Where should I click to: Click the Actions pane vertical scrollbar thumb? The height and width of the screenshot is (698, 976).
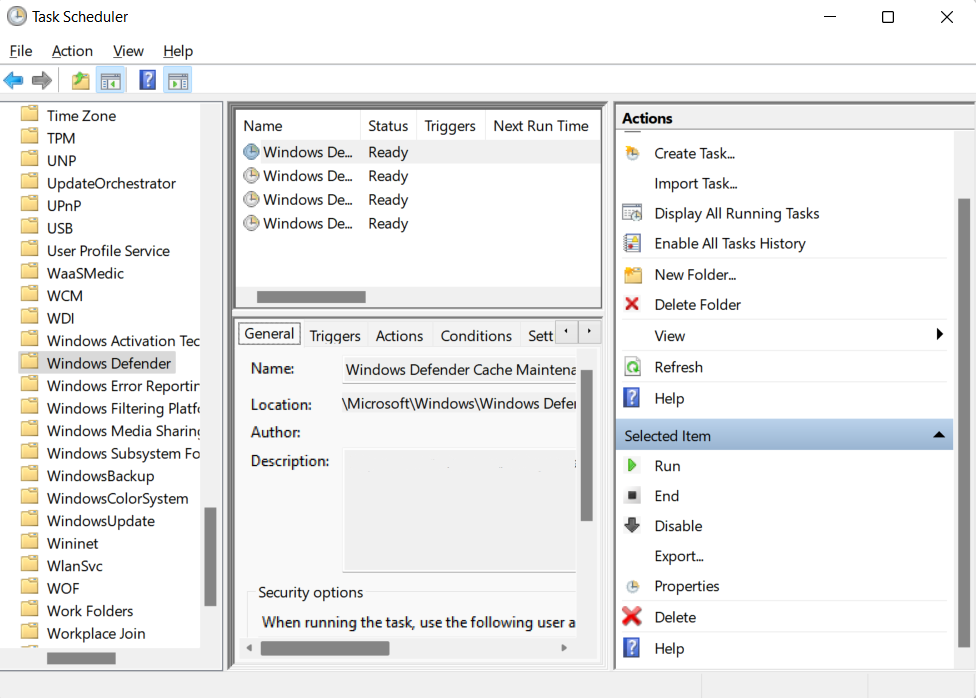[x=964, y=423]
